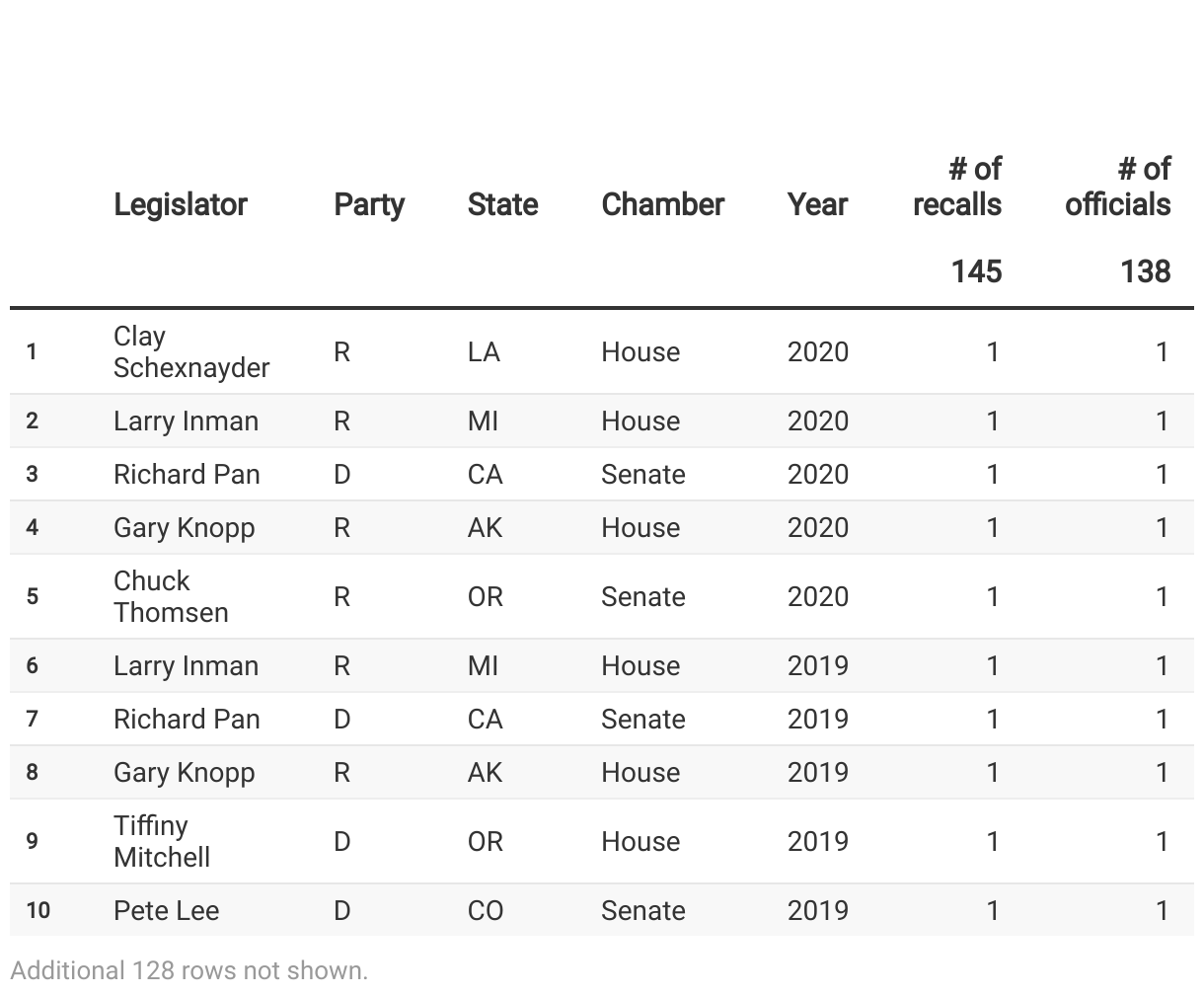
Task: Select the 138 officials total value
Action: pyautogui.click(x=1145, y=271)
